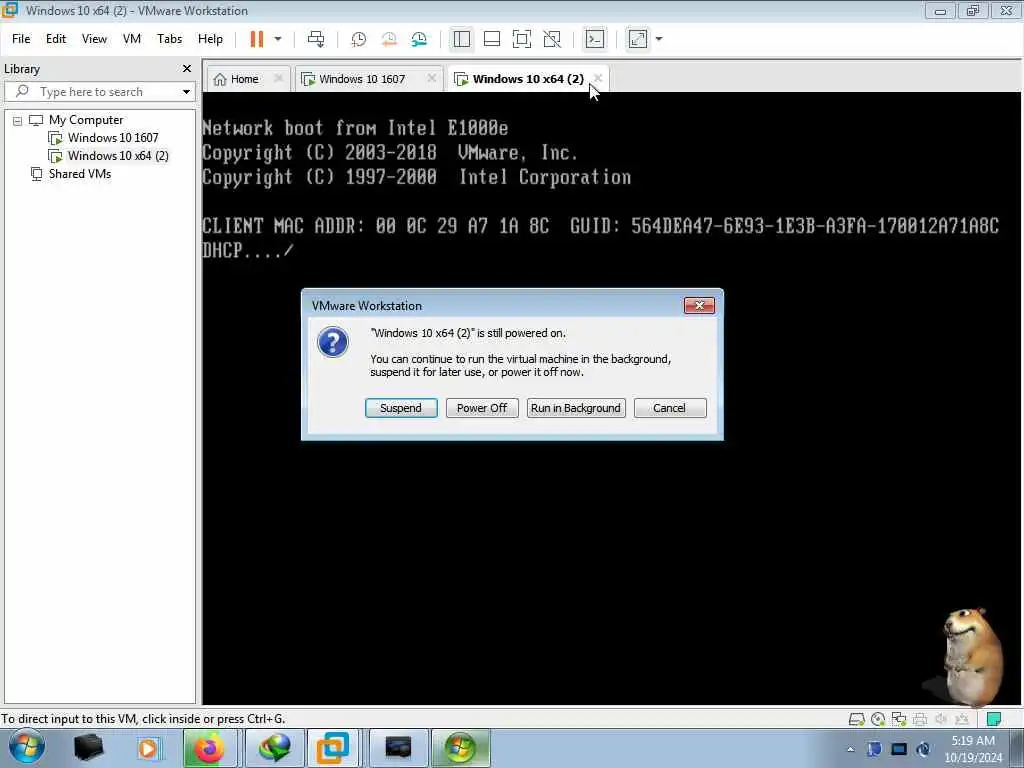Switch to the Home tab
1024x768 pixels.
(x=244, y=79)
